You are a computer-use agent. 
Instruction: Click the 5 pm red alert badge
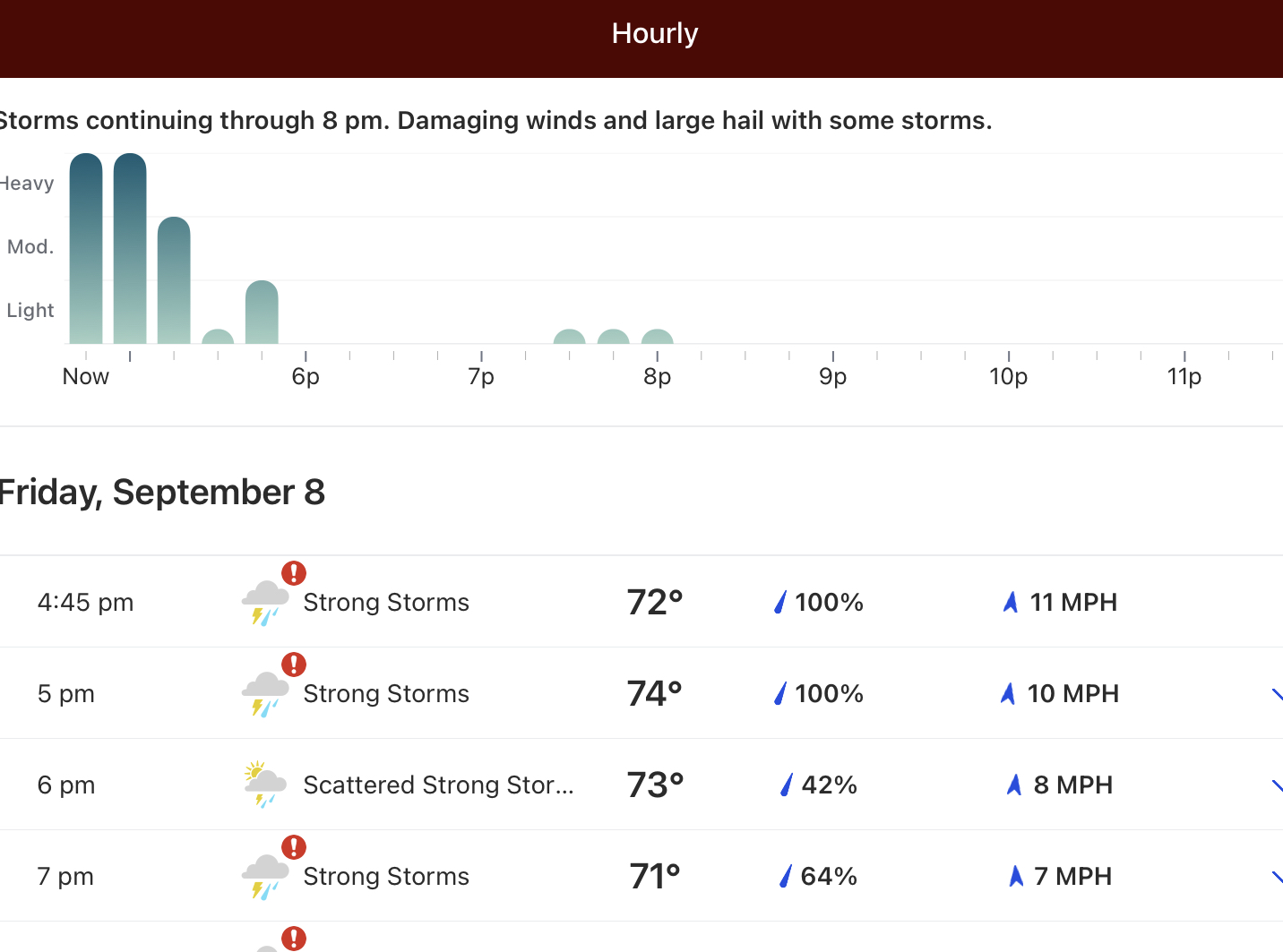pos(294,665)
